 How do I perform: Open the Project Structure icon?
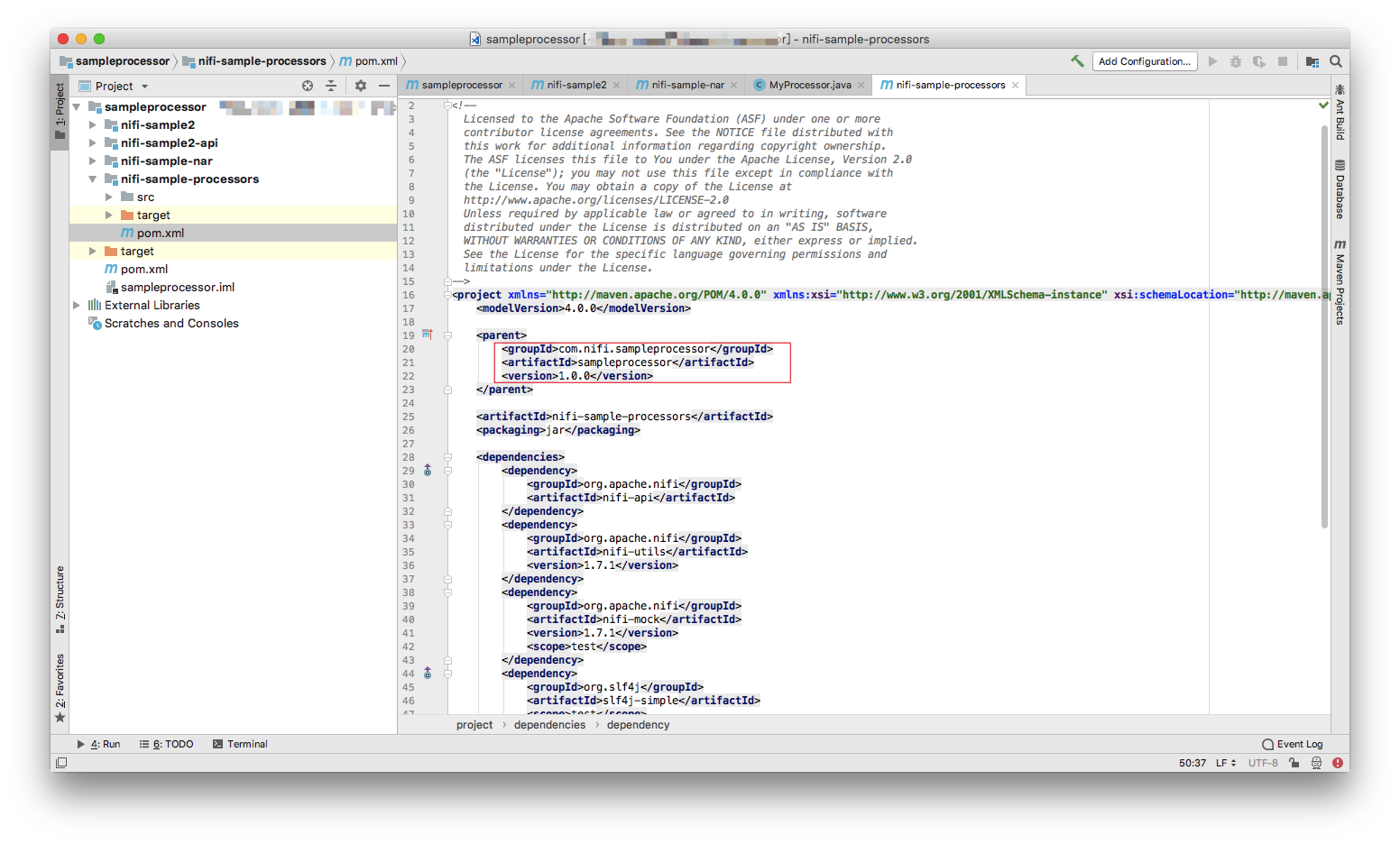[1312, 61]
